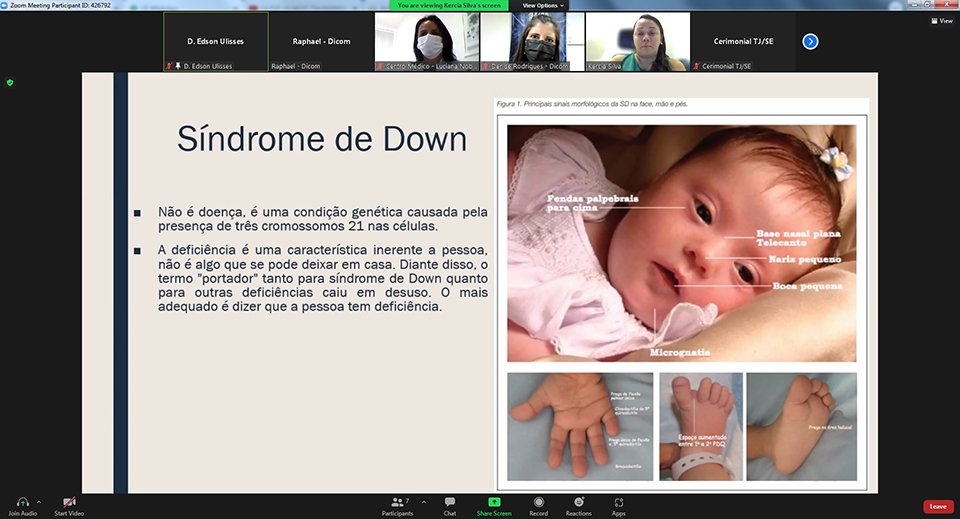Image resolution: width=960 pixels, height=519 pixels.
Task: Show next participants with blue arrow
Action: (x=810, y=41)
